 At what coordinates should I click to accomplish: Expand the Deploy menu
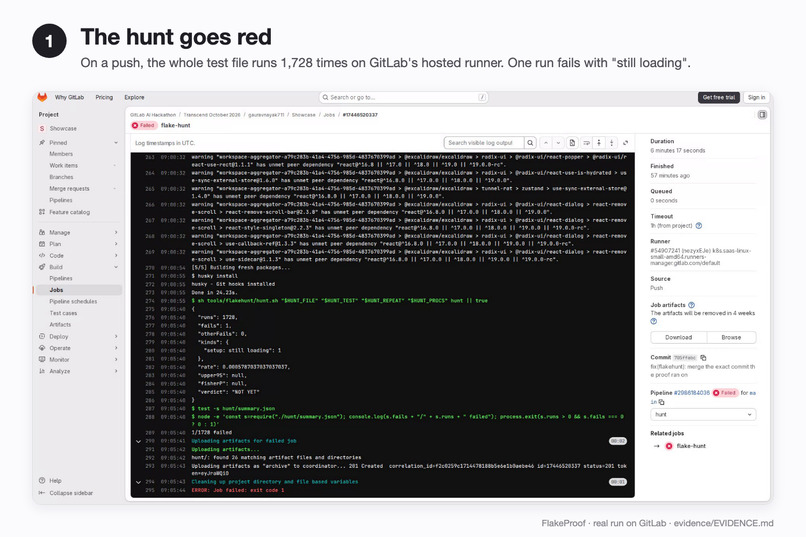[116, 337]
